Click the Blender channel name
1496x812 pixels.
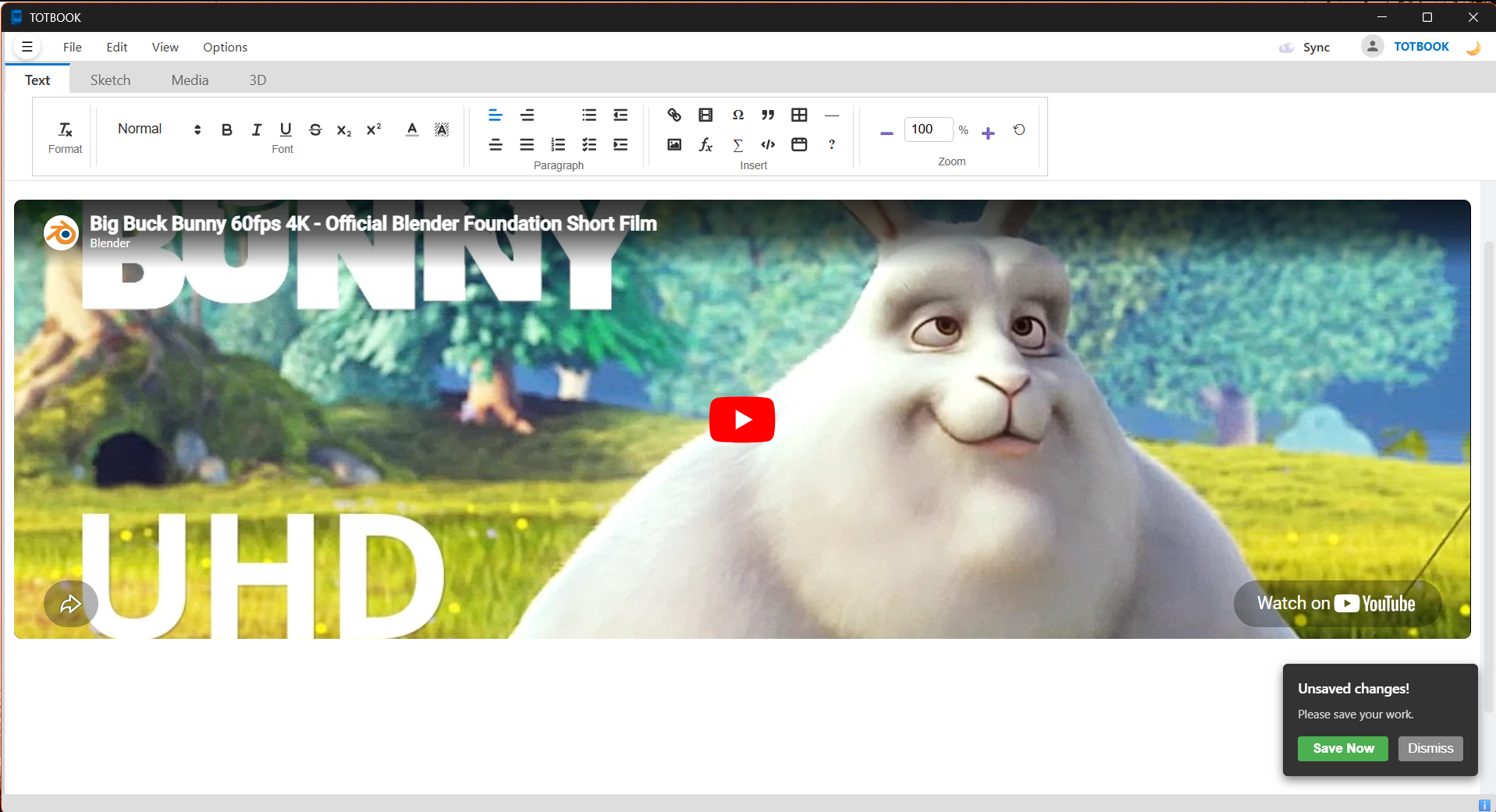[110, 243]
